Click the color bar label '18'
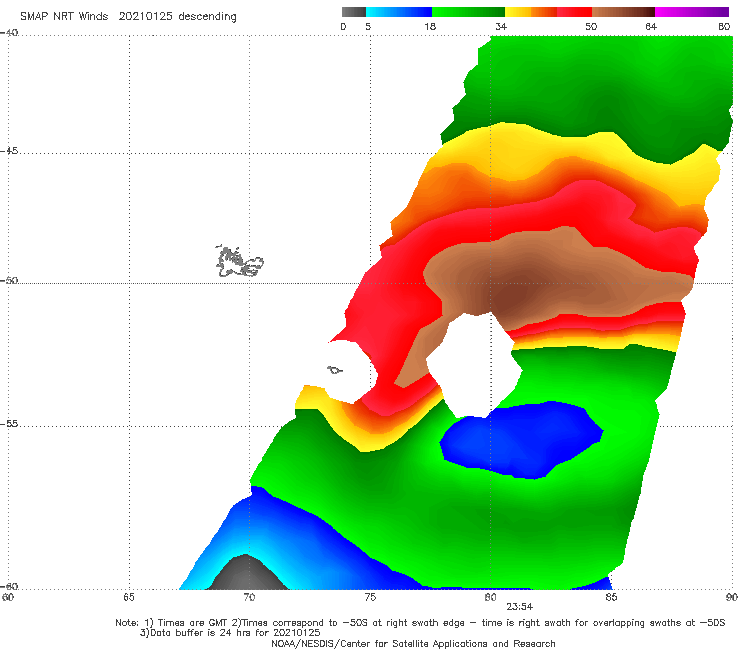The image size is (740, 650). coord(430,26)
